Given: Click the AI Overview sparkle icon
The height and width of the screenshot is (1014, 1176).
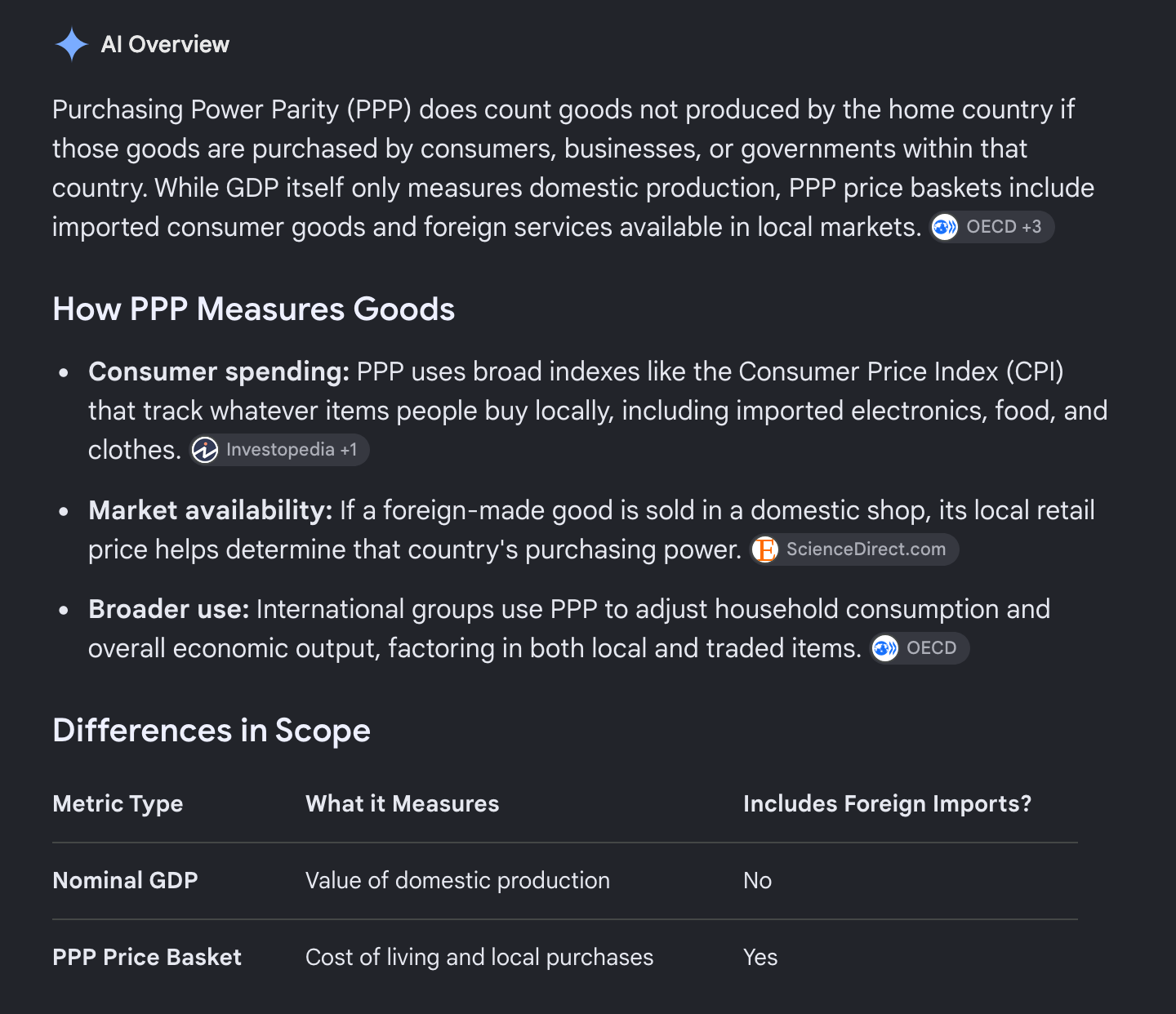Looking at the screenshot, I should (71, 44).
